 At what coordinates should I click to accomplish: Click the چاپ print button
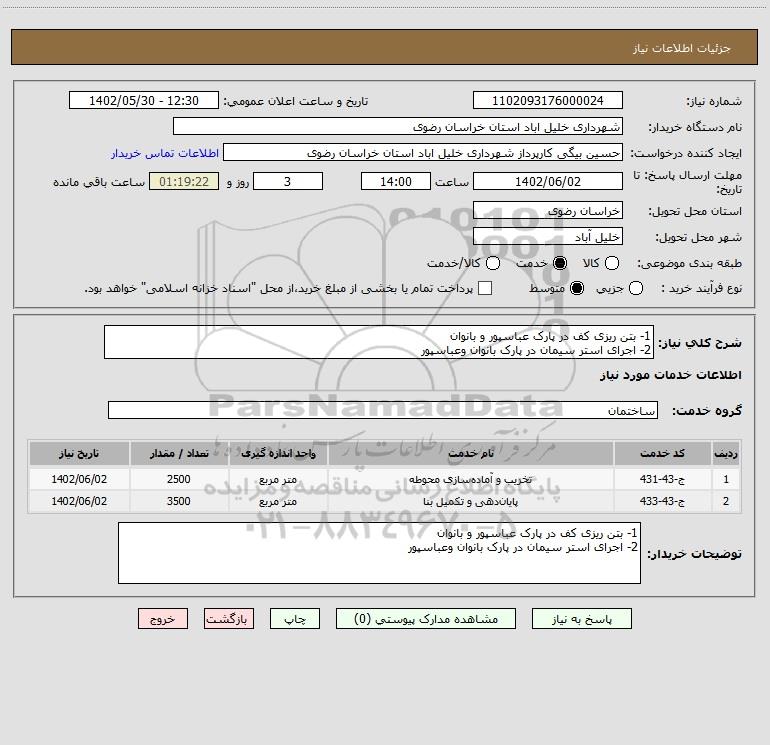295,619
